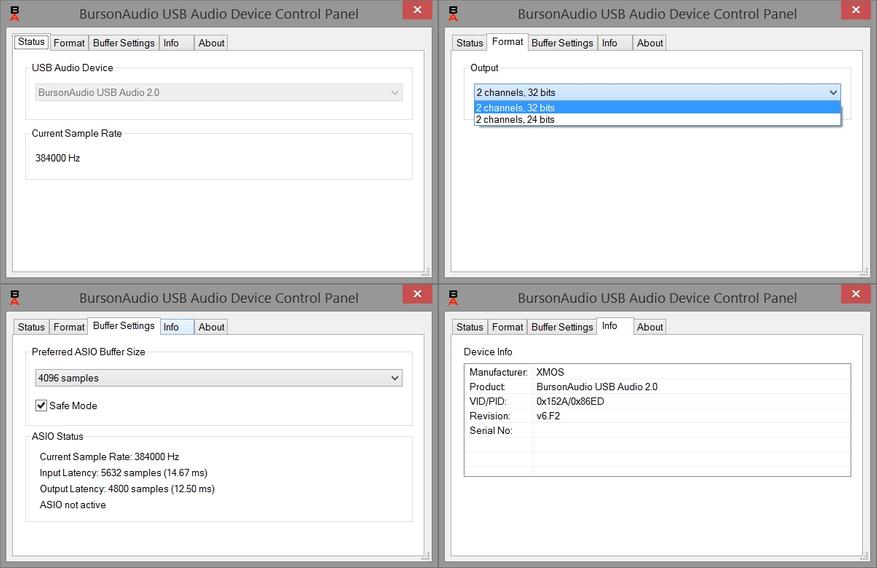Screen dimensions: 877x568
Task: Switch to Status tab in the top-right Format window
Action: (x=469, y=43)
